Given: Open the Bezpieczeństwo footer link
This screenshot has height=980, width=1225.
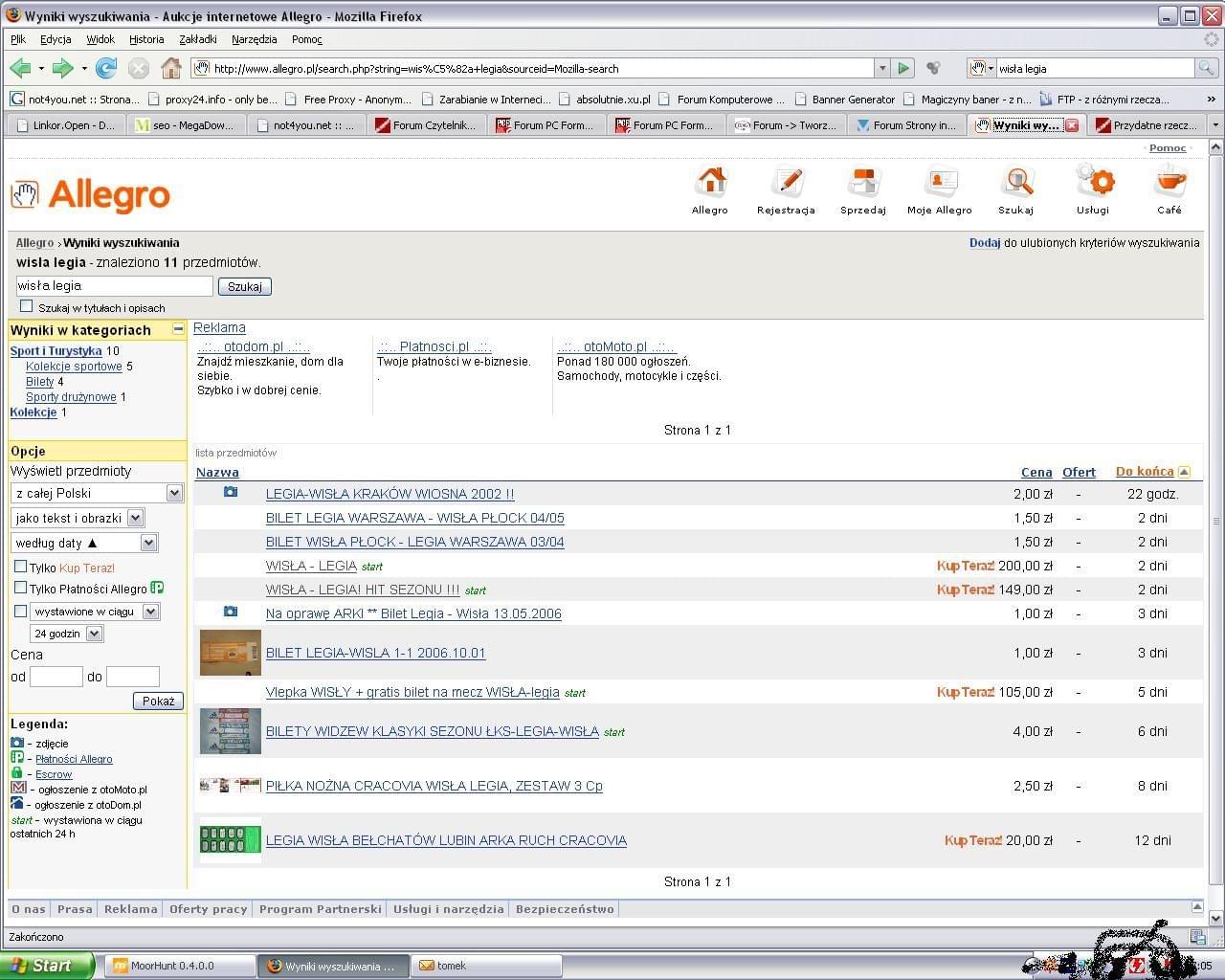Looking at the screenshot, I should point(565,909).
